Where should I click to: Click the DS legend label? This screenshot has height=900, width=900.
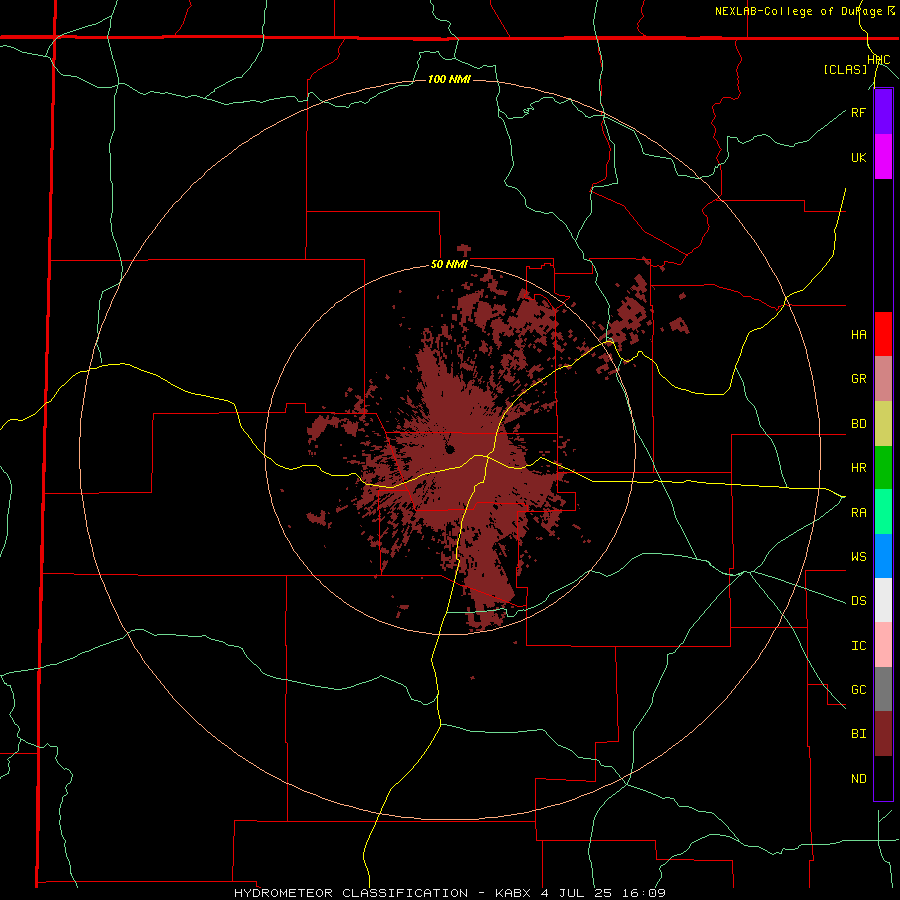coord(858,601)
